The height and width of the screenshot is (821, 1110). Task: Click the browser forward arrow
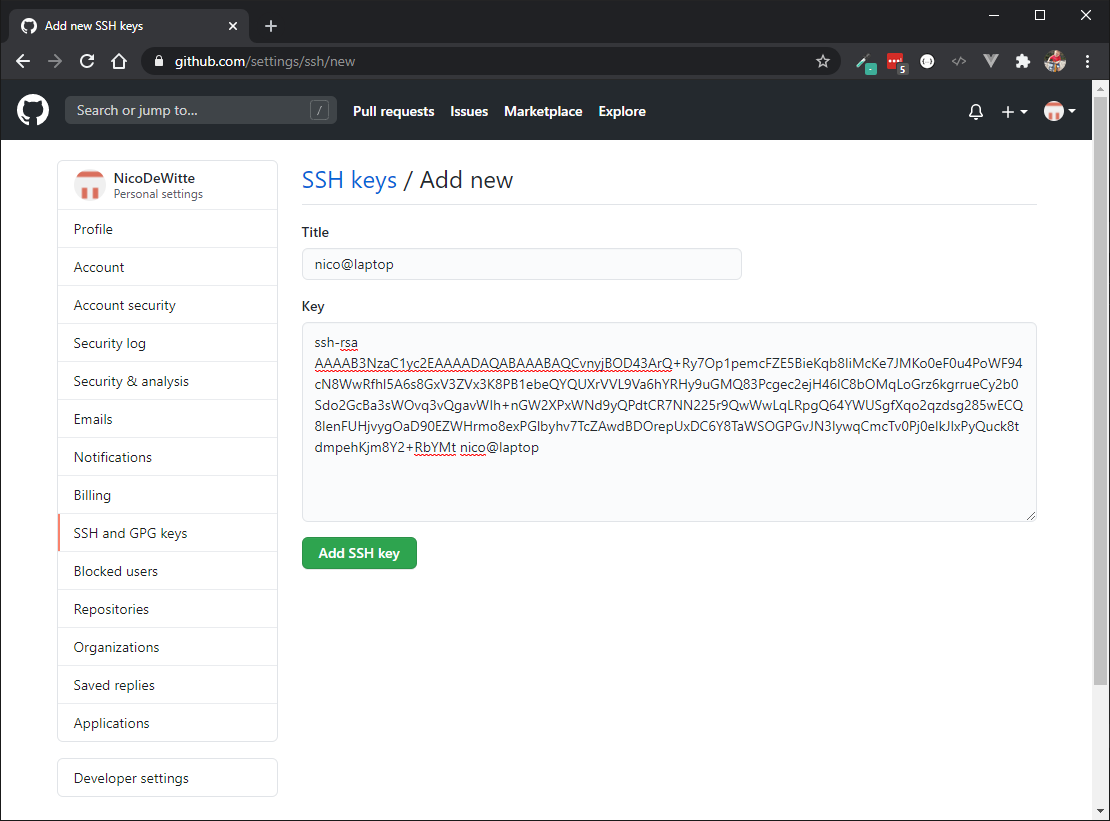(55, 62)
